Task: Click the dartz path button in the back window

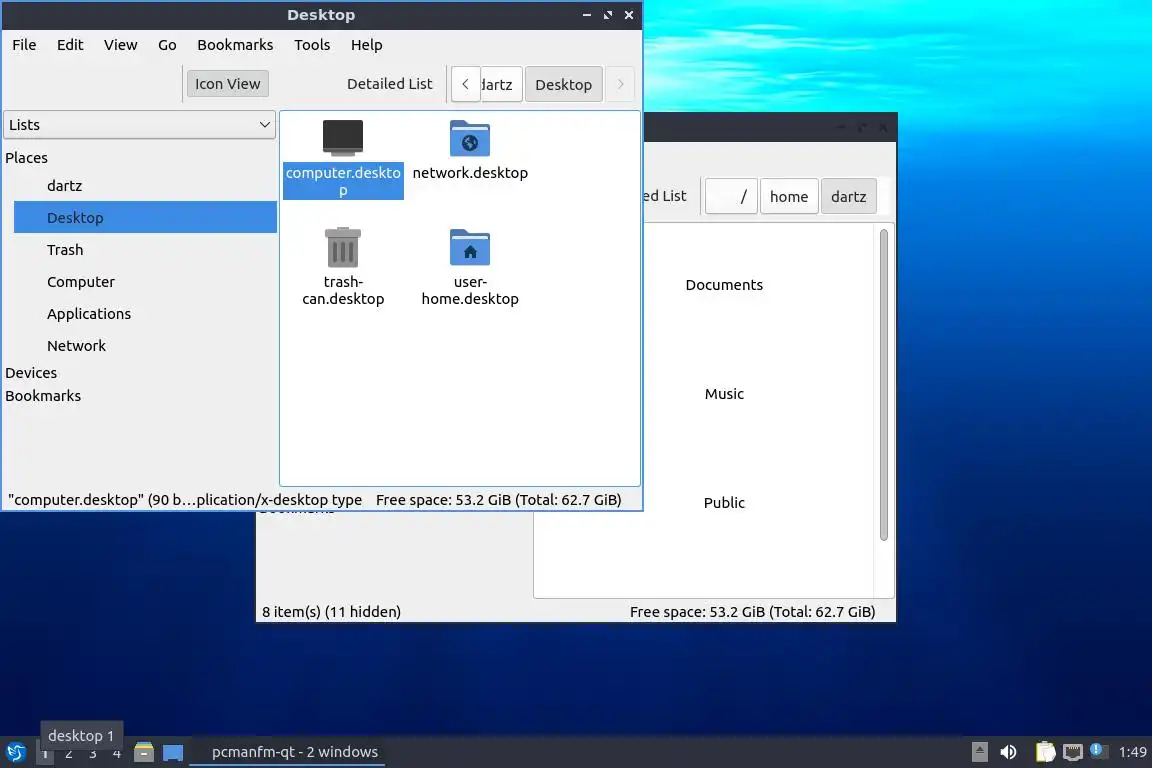Action: click(x=849, y=196)
